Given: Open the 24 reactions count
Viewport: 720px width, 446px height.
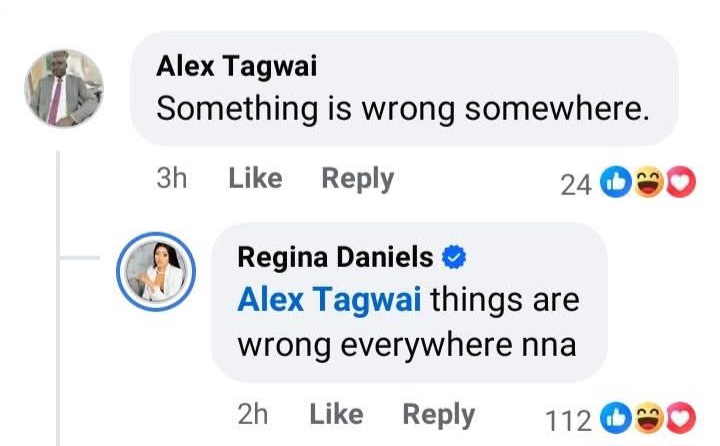Looking at the screenshot, I should (576, 184).
